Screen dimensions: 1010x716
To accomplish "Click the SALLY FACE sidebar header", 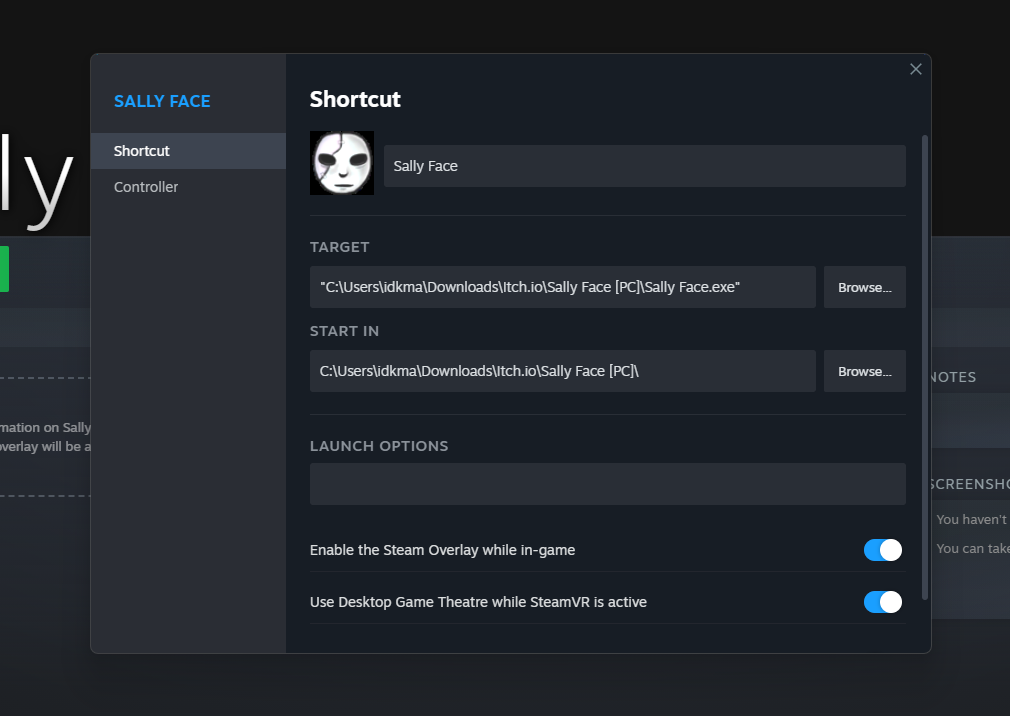I will click(162, 101).
